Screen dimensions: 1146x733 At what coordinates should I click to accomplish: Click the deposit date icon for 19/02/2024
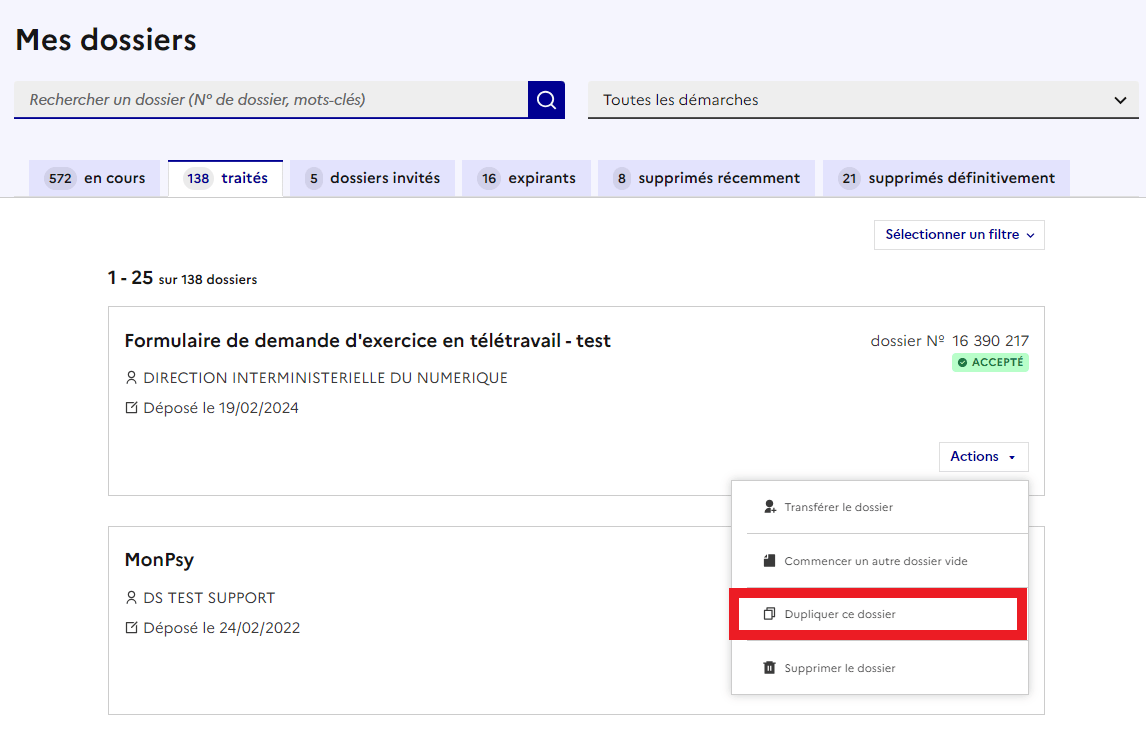[x=131, y=408]
